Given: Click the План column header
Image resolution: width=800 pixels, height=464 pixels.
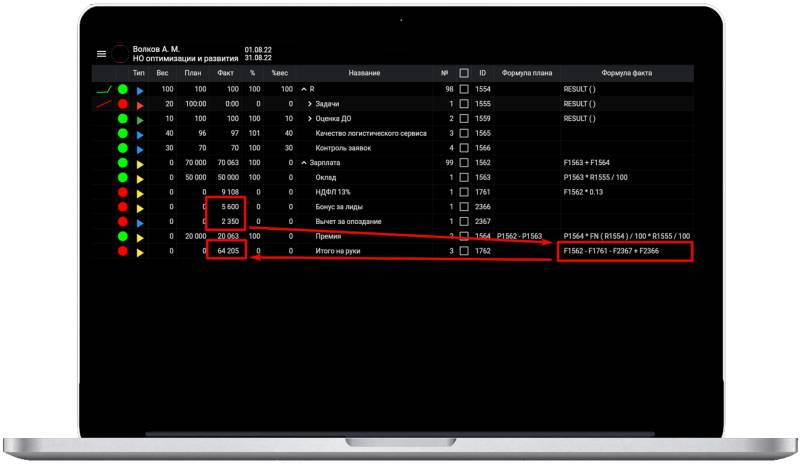Looking at the screenshot, I should (x=193, y=73).
